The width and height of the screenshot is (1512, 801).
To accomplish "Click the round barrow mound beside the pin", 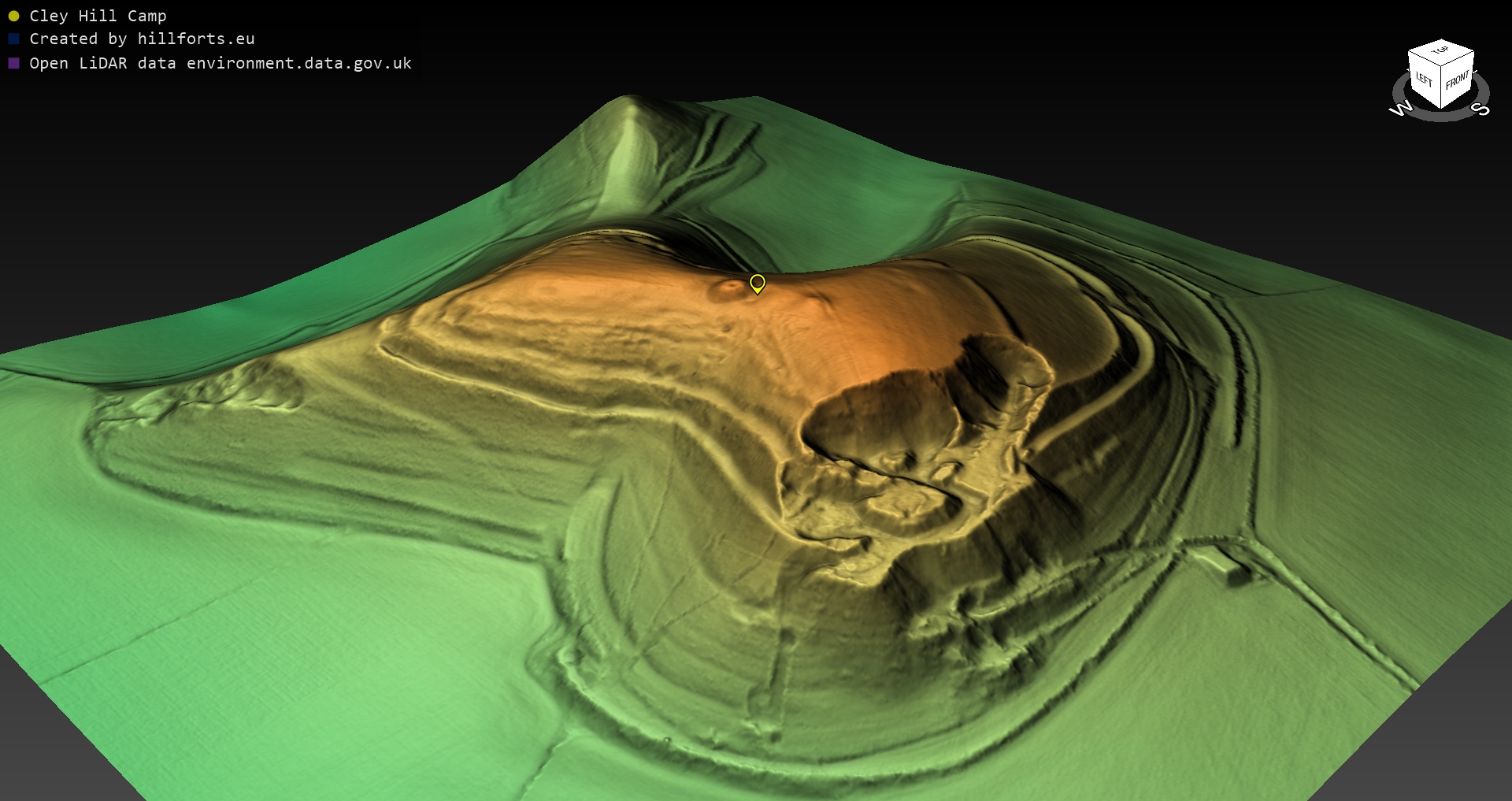I will (x=728, y=290).
